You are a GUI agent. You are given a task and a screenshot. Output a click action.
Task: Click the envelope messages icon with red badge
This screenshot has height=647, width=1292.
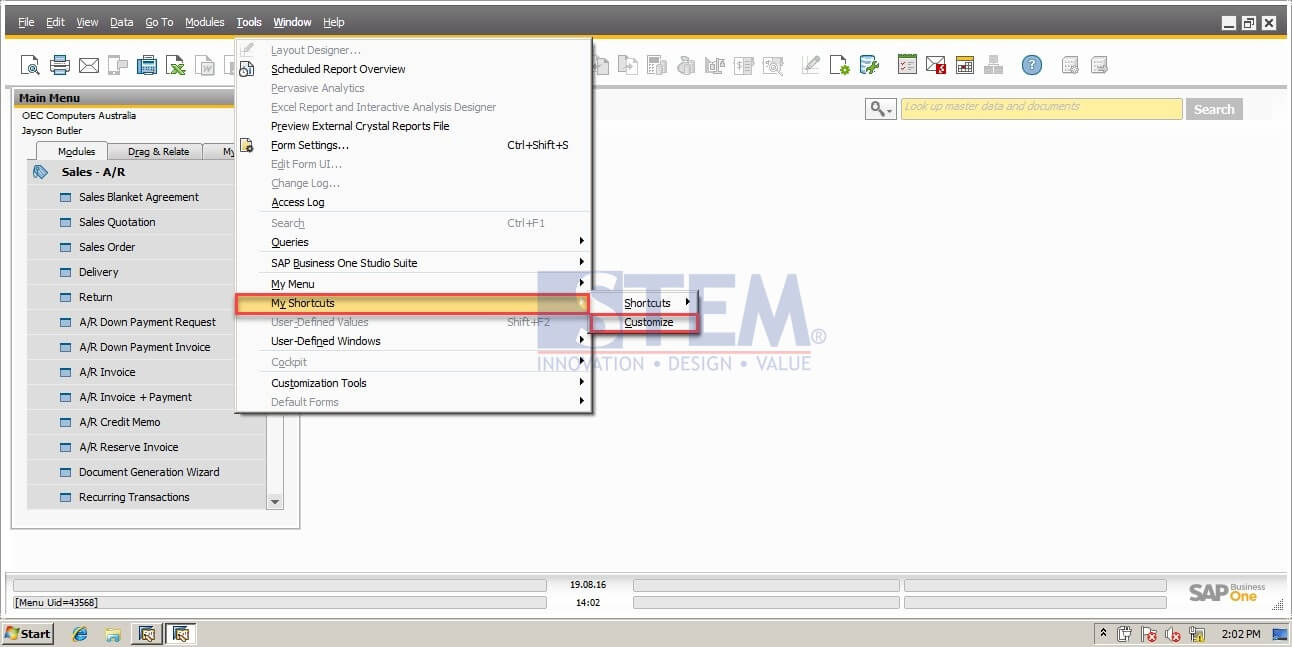click(x=936, y=65)
